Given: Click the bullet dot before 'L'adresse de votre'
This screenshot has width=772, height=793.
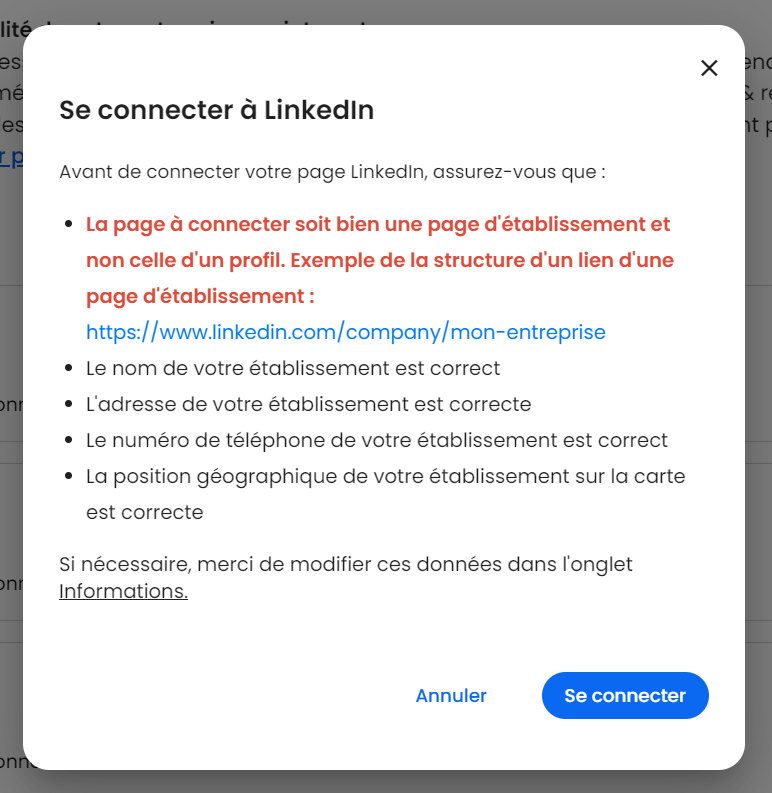Looking at the screenshot, I should coord(69,404).
